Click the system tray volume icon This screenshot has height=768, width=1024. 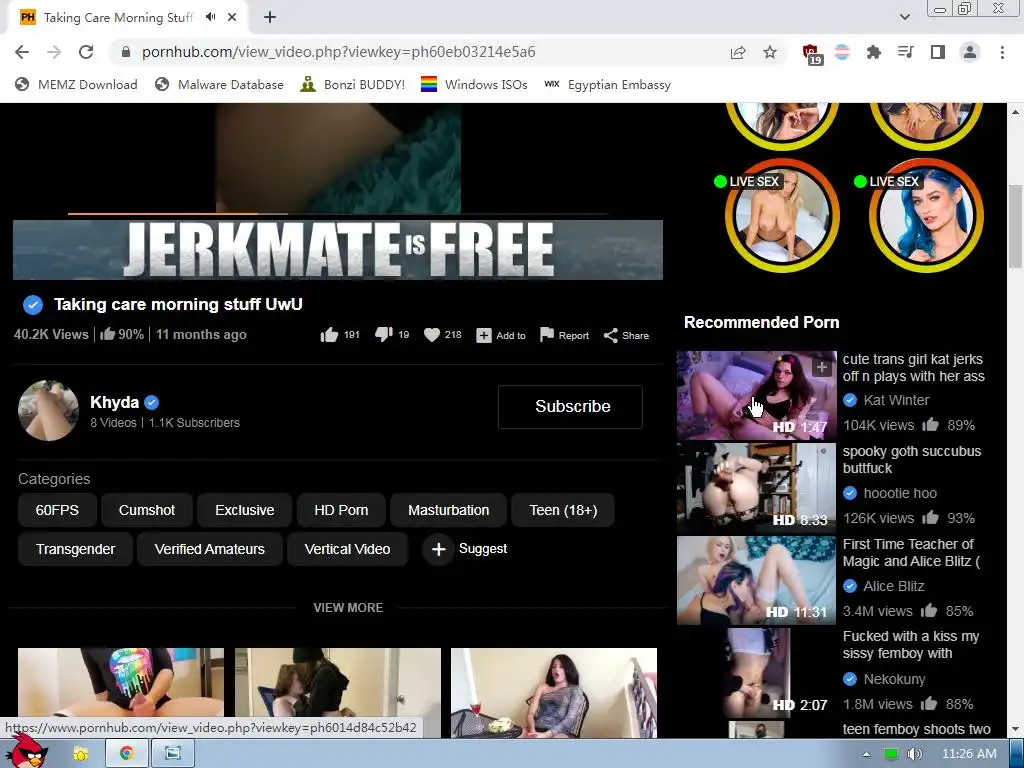915,754
